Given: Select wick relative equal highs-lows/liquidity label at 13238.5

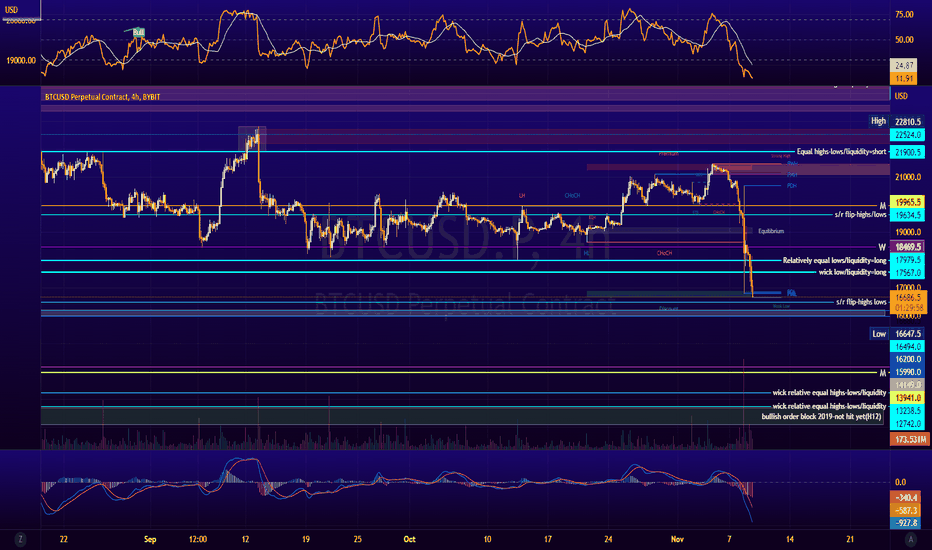Looking at the screenshot, I should point(829,406).
